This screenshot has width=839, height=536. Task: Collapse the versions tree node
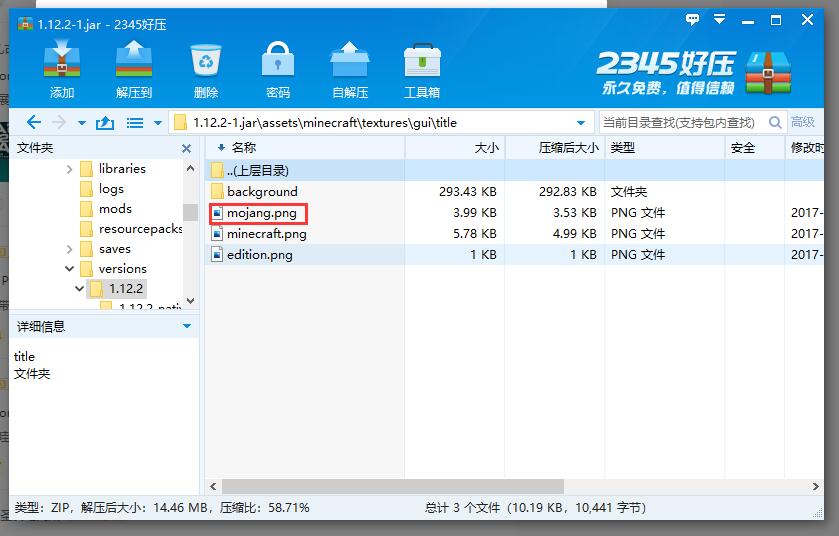pyautogui.click(x=69, y=269)
